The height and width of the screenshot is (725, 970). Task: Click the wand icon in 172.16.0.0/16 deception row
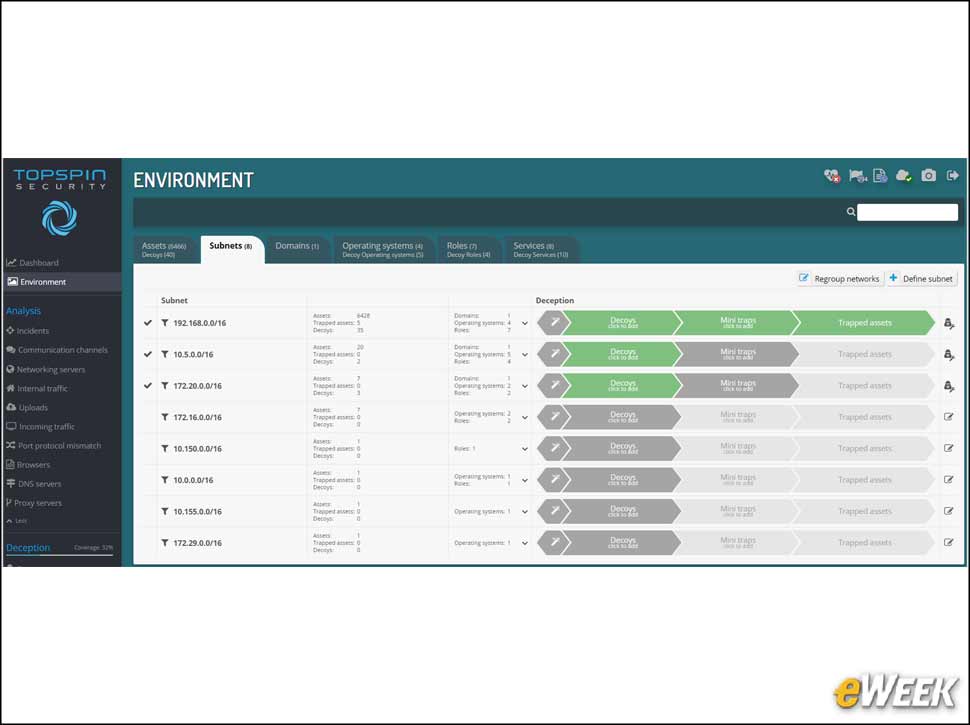point(555,416)
